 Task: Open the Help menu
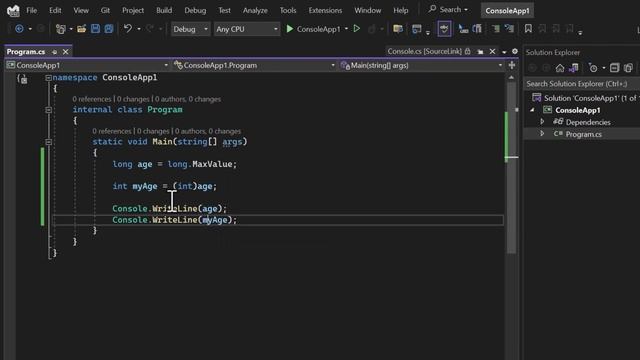400,11
